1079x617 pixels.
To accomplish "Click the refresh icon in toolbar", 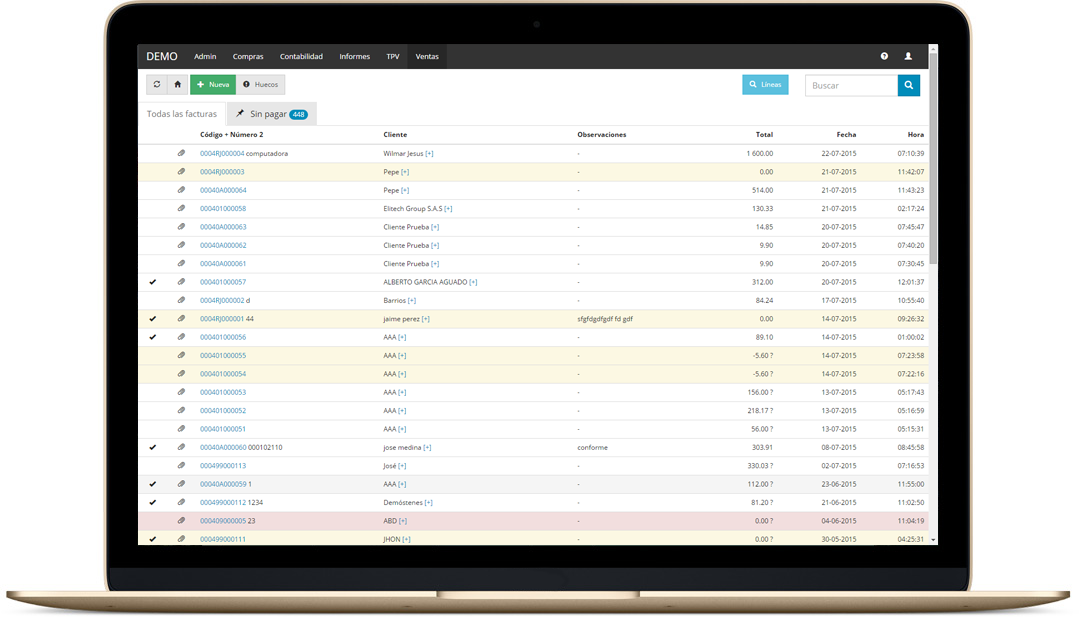I will point(157,85).
